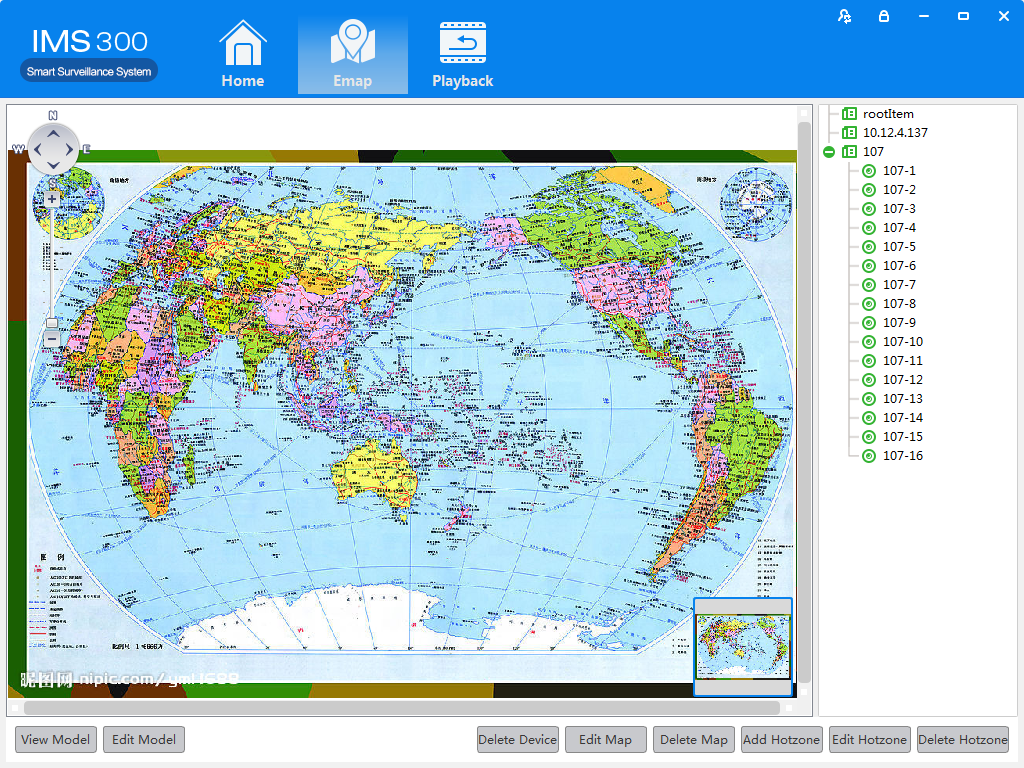Click the View Model button
The image size is (1024, 768).
(56, 740)
